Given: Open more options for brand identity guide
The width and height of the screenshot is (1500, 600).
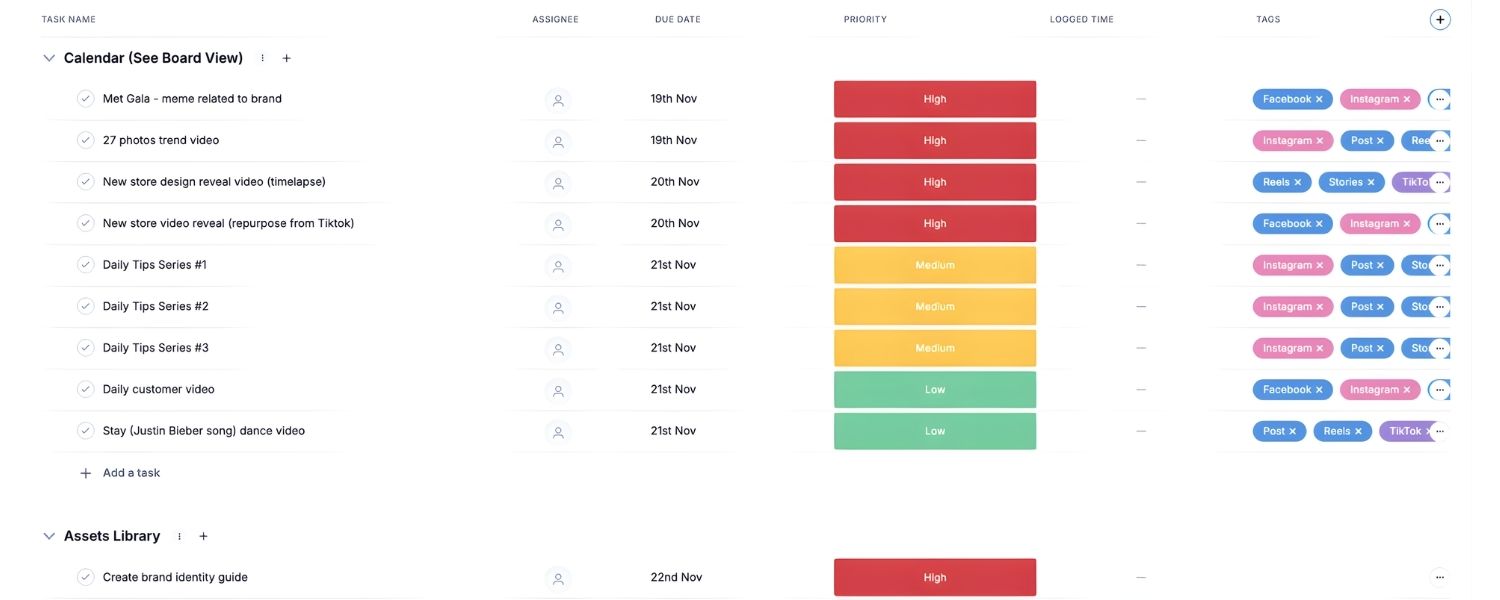Looking at the screenshot, I should 1439,577.
